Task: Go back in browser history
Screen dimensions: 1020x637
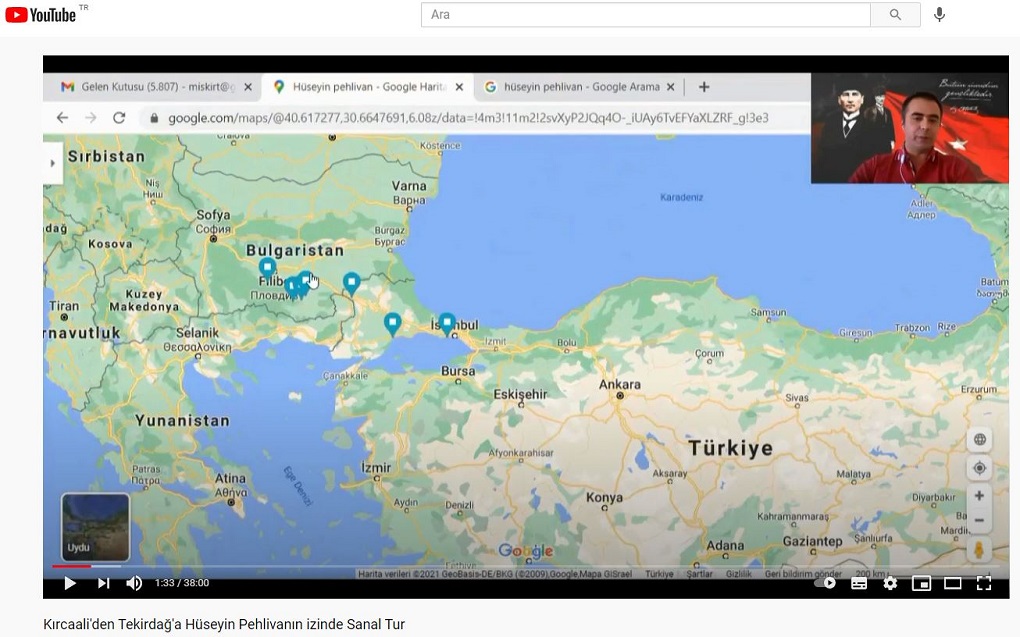Action: (x=62, y=118)
